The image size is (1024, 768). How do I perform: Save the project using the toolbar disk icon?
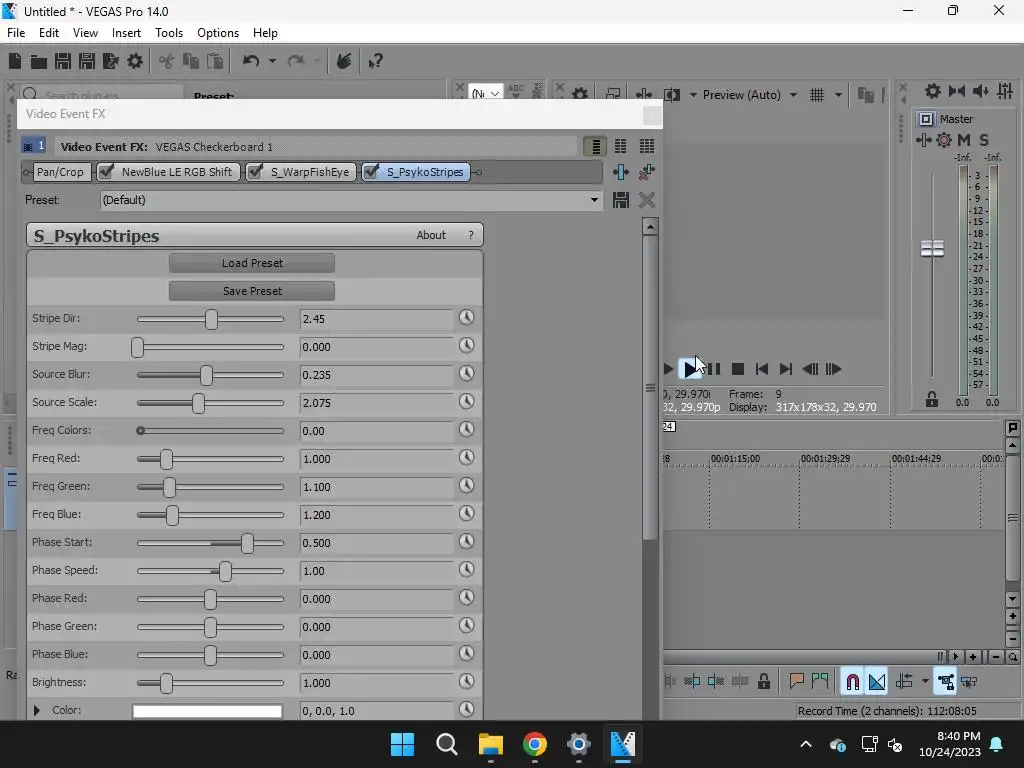[x=63, y=61]
